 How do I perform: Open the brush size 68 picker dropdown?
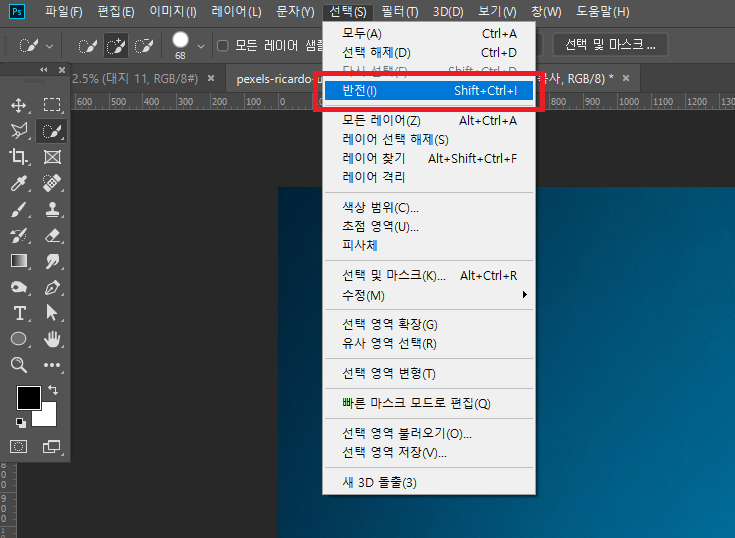[201, 46]
